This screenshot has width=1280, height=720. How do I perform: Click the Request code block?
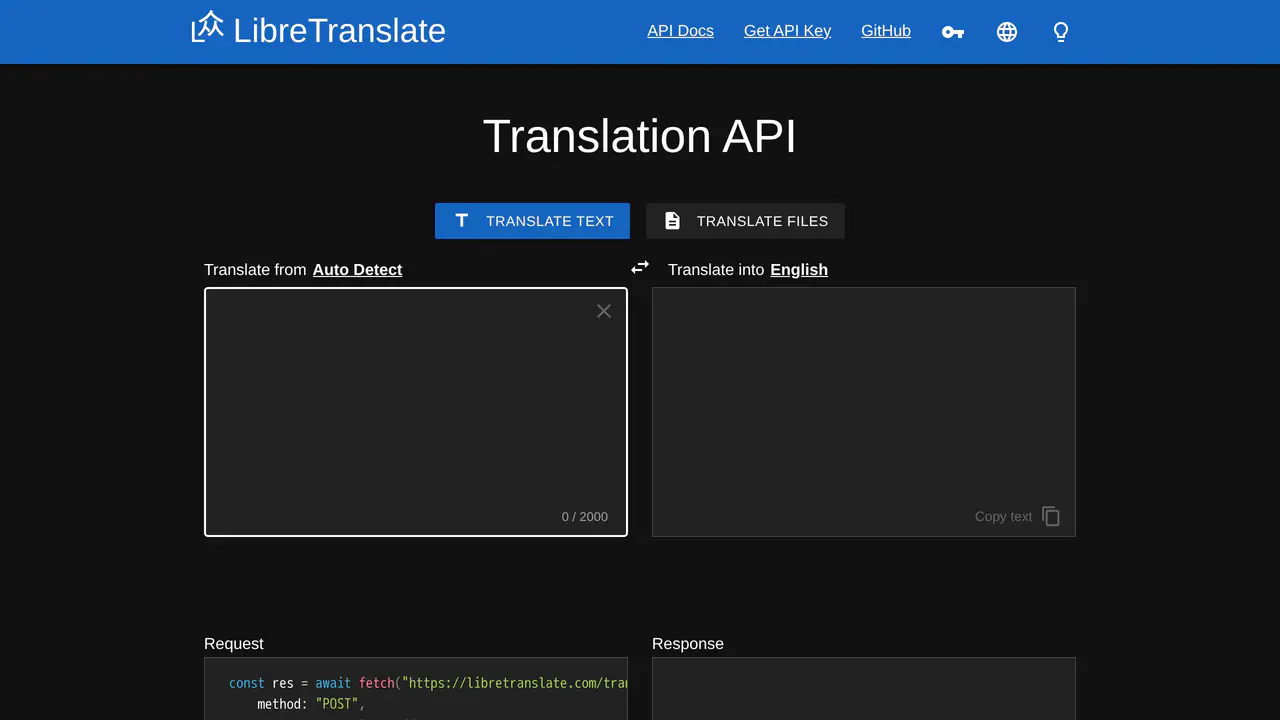click(x=416, y=689)
